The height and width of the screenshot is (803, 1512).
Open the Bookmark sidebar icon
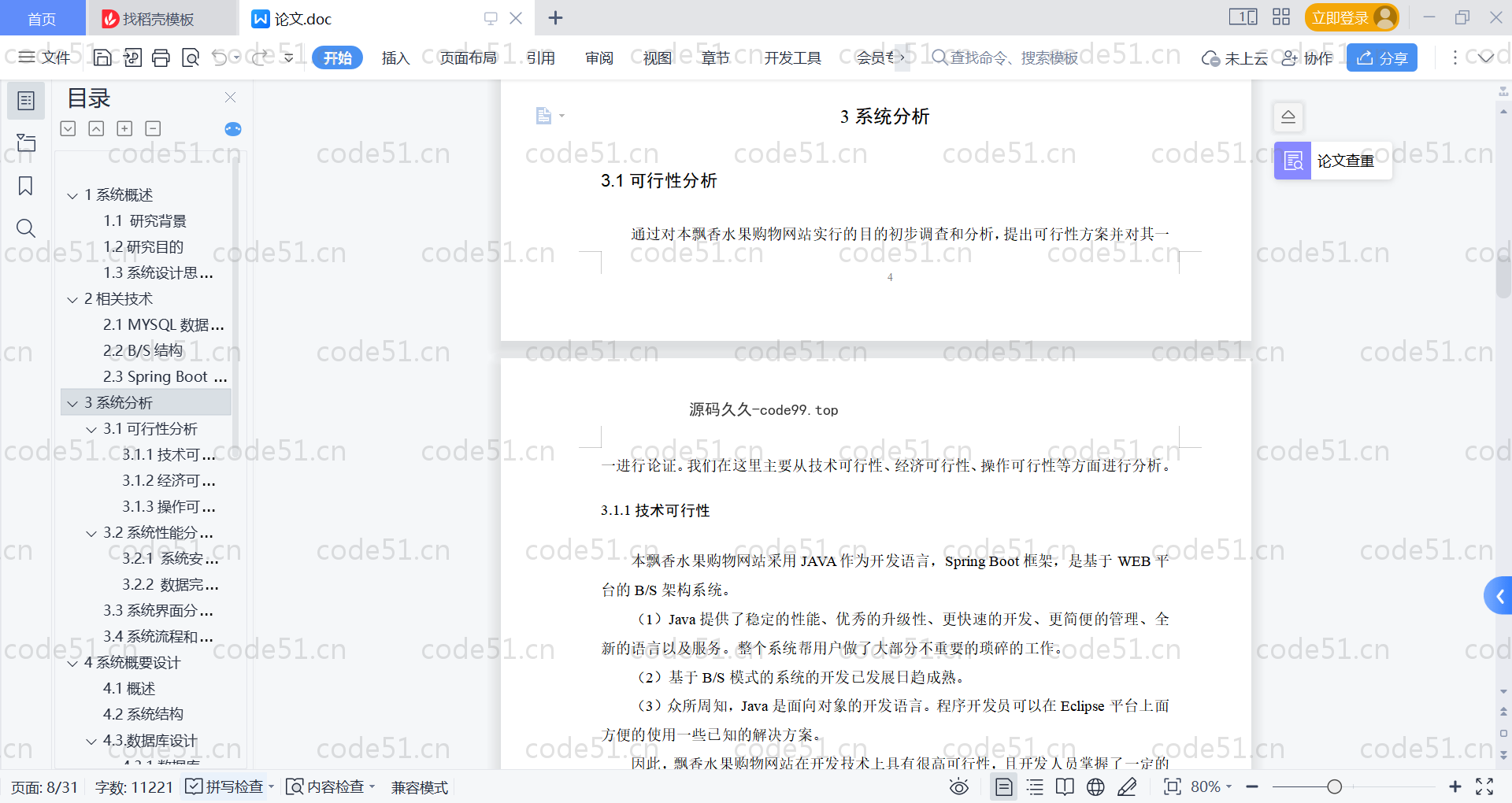[x=26, y=186]
